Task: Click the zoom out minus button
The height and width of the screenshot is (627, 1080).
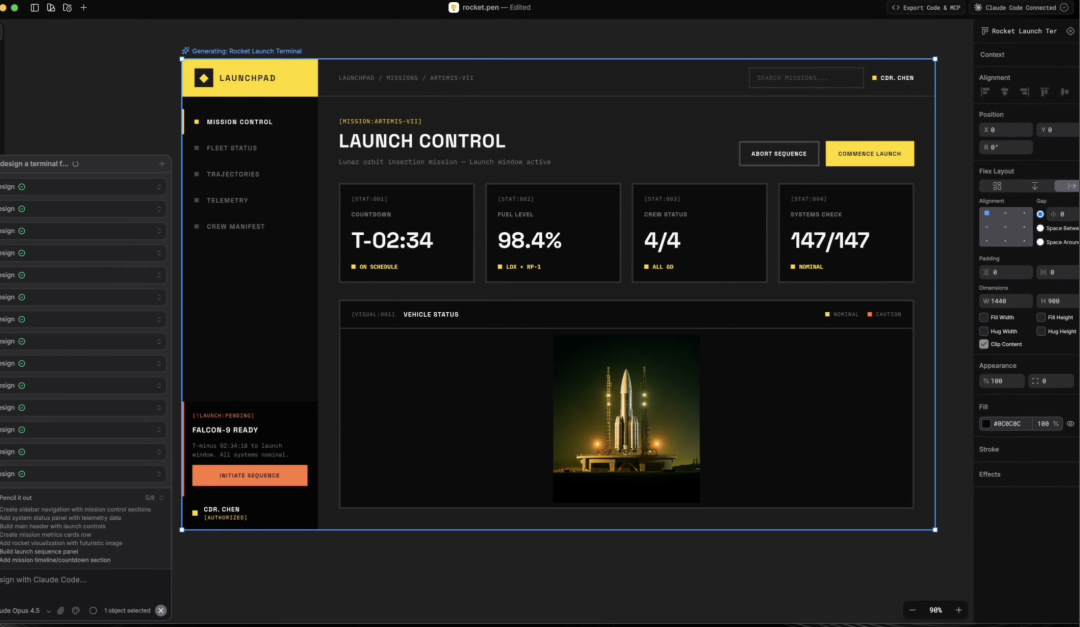Action: click(912, 610)
